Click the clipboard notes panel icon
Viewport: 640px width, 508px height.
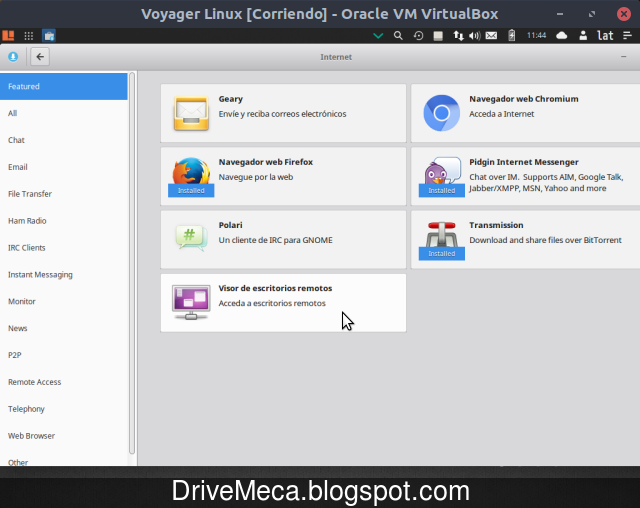point(438,36)
